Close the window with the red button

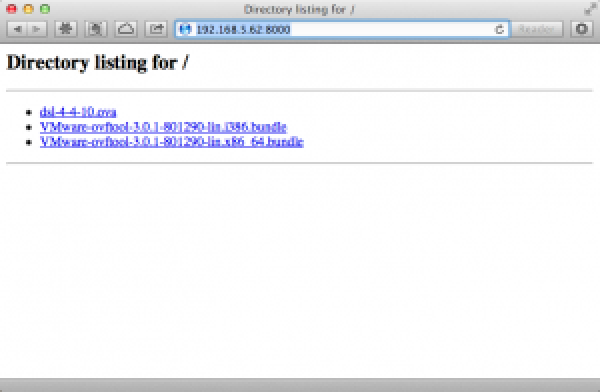[x=11, y=9]
